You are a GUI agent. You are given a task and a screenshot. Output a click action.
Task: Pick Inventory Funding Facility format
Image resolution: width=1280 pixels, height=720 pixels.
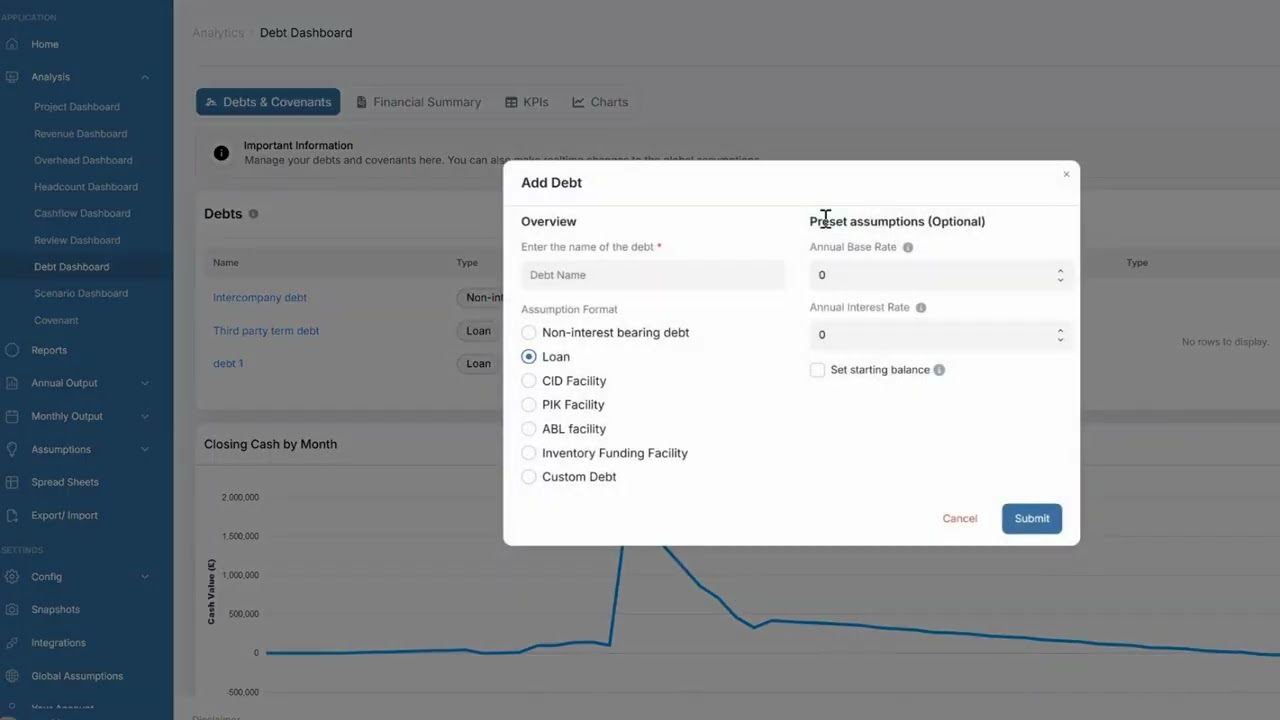tap(529, 453)
